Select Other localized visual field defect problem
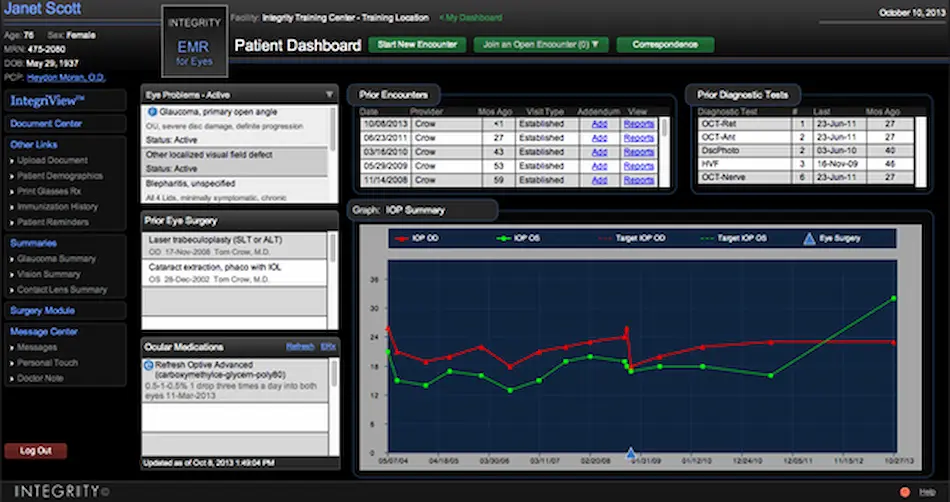Screen dimensions: 950x502 (235, 162)
